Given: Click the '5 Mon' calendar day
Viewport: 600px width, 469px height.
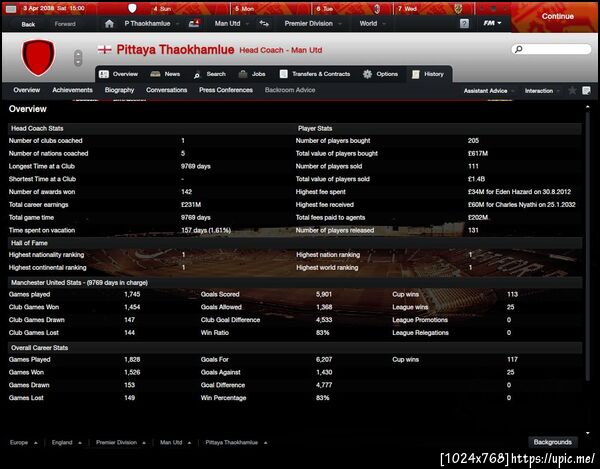Looking at the screenshot, I should pyautogui.click(x=245, y=8).
